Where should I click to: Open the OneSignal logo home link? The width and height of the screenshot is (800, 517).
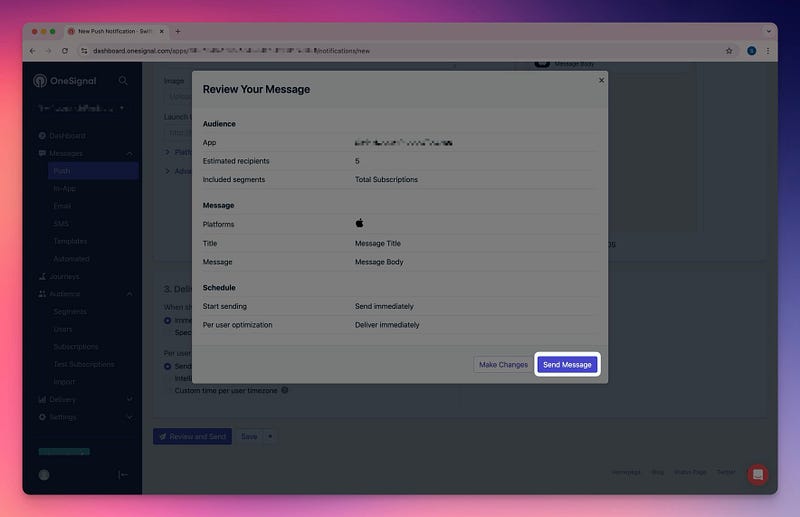[x=65, y=81]
